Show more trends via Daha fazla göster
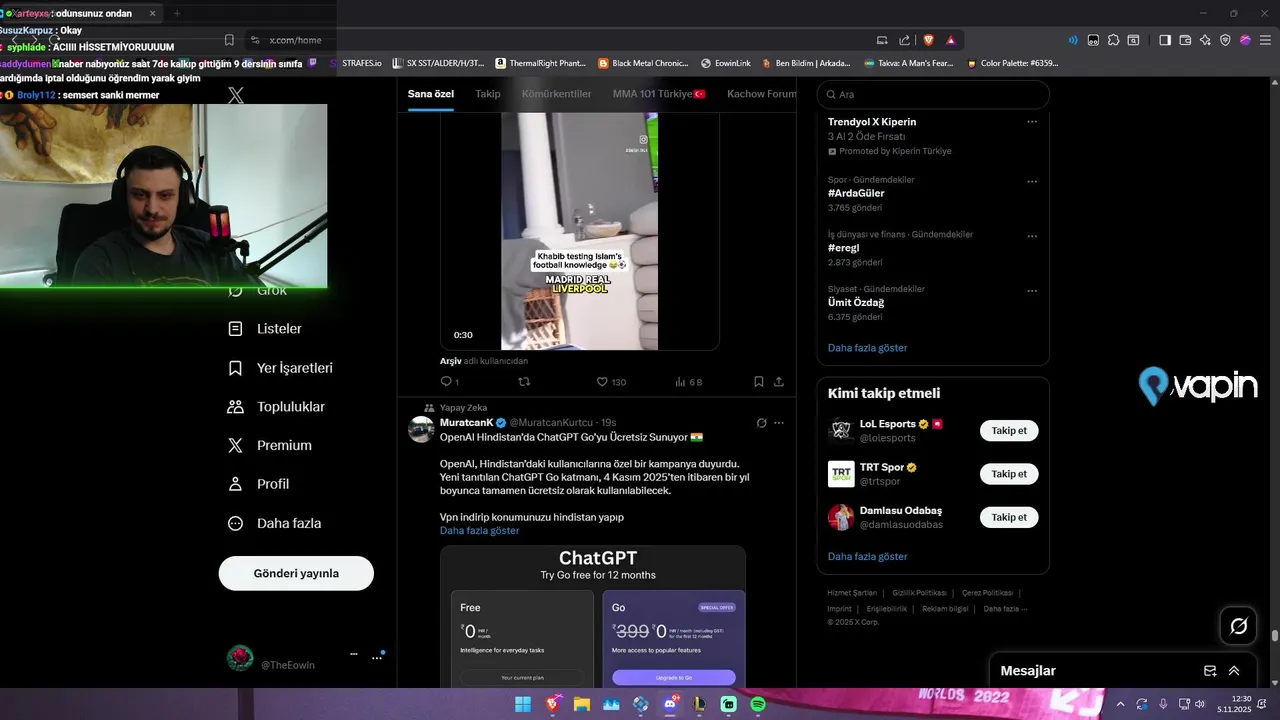Image resolution: width=1280 pixels, height=720 pixels. coord(867,348)
